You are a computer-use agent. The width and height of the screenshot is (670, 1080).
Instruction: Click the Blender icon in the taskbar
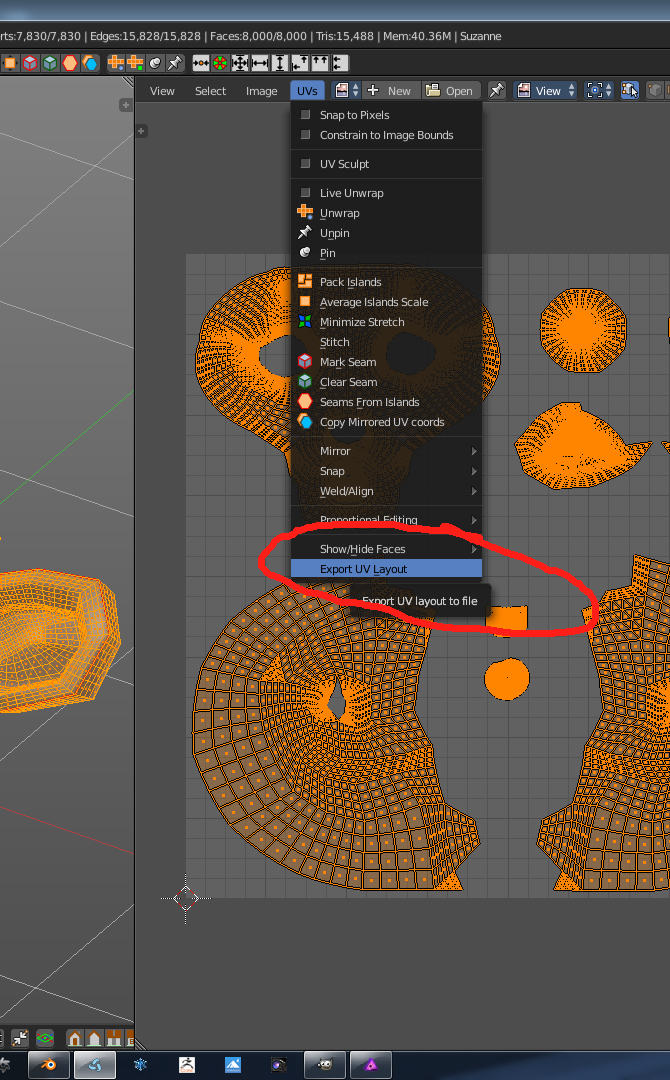(48, 1065)
